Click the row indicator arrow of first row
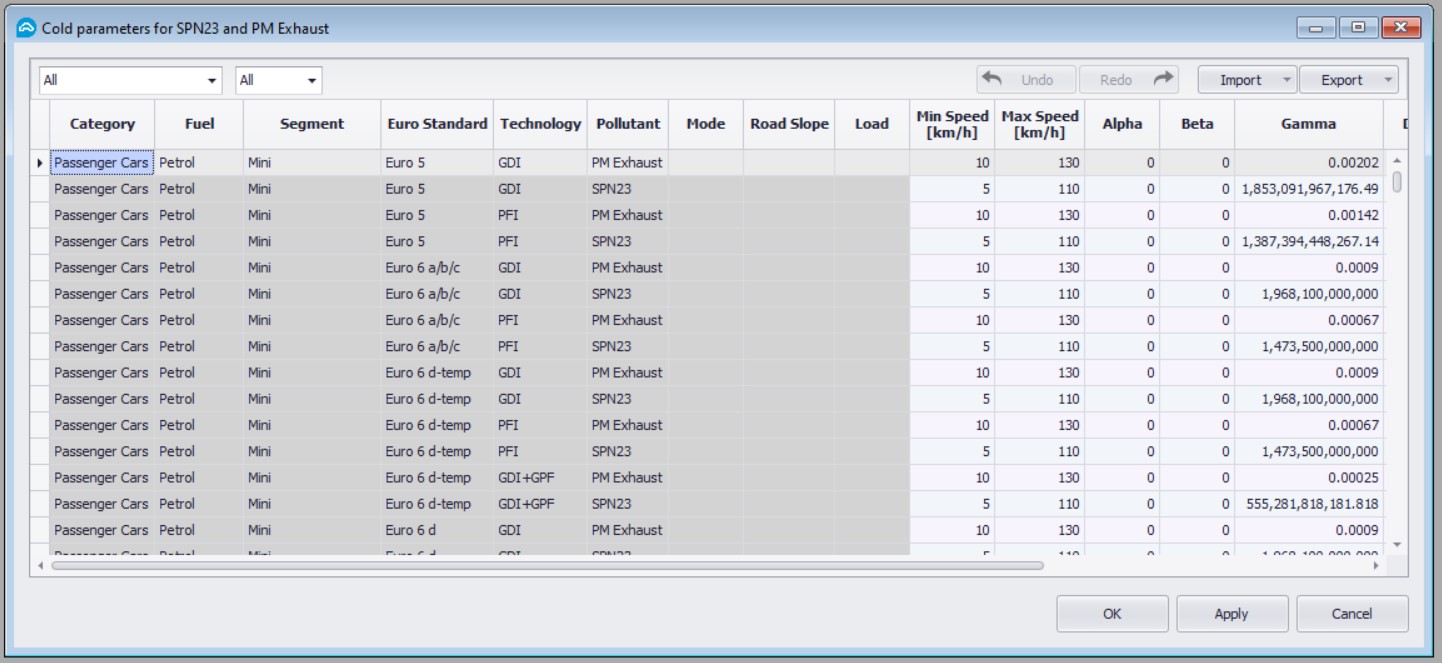1442x663 pixels. [x=40, y=163]
